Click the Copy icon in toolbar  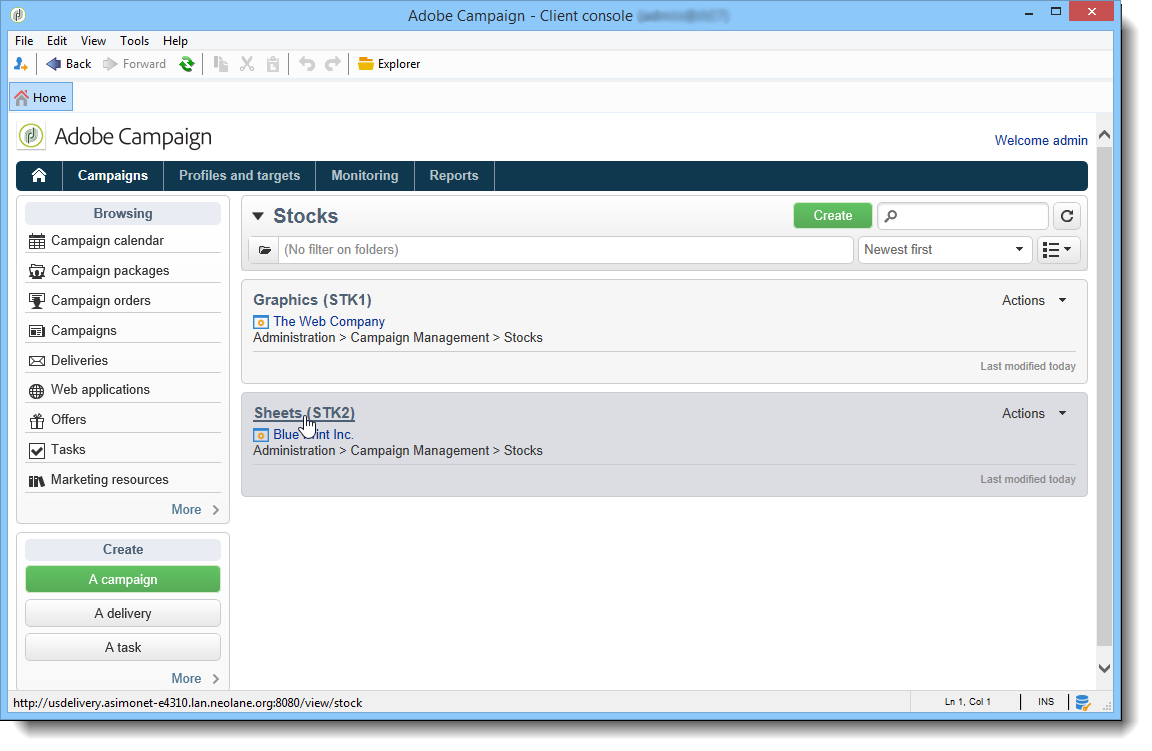(220, 64)
